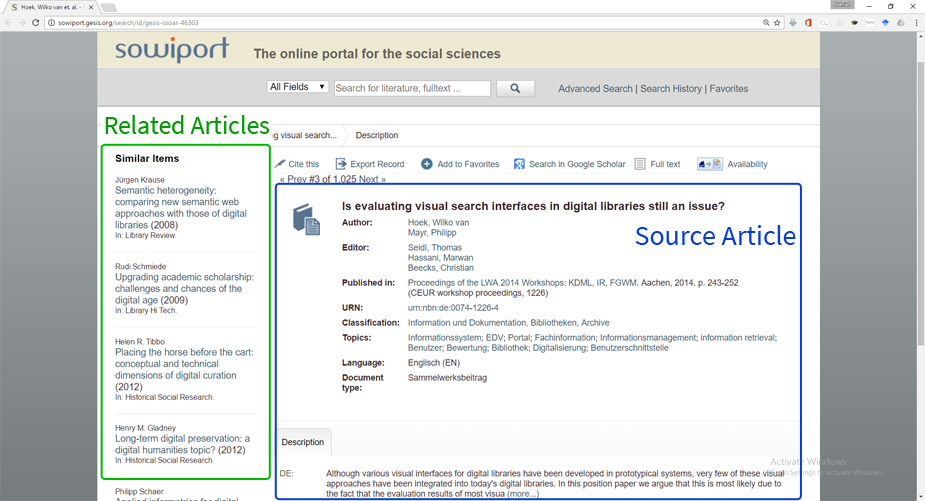Open the All Fields dropdown
The width and height of the screenshot is (925, 501).
click(297, 87)
